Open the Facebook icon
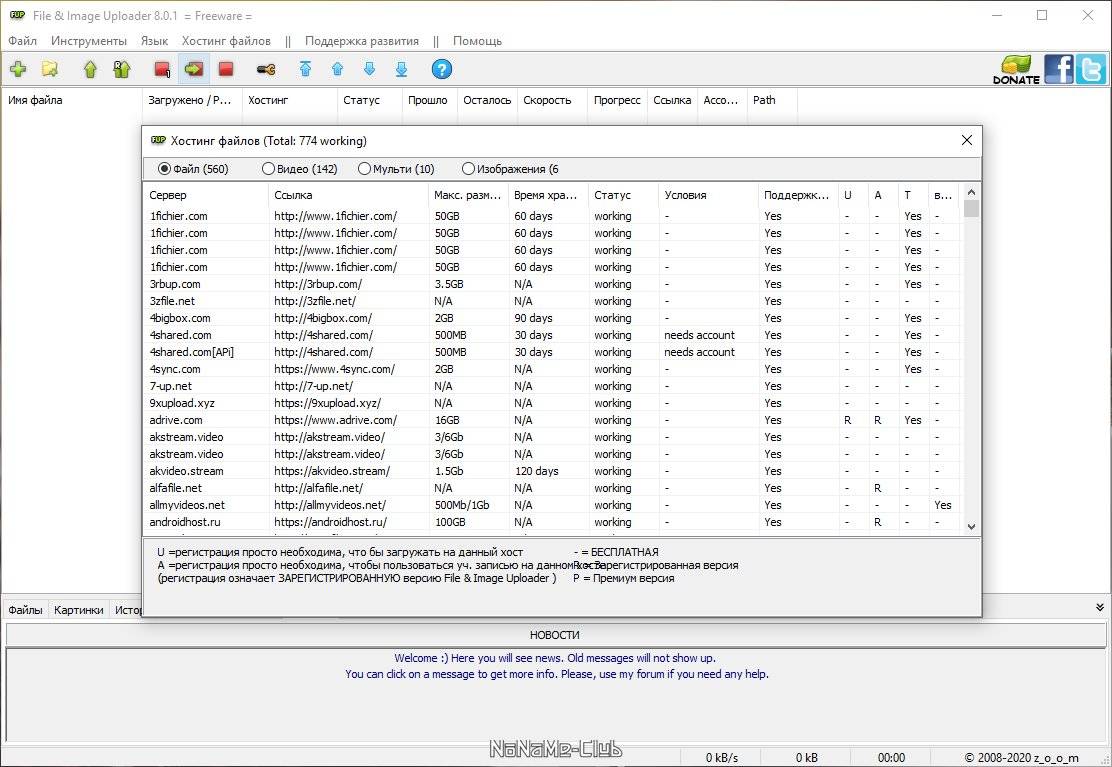1112x767 pixels. coord(1058,69)
